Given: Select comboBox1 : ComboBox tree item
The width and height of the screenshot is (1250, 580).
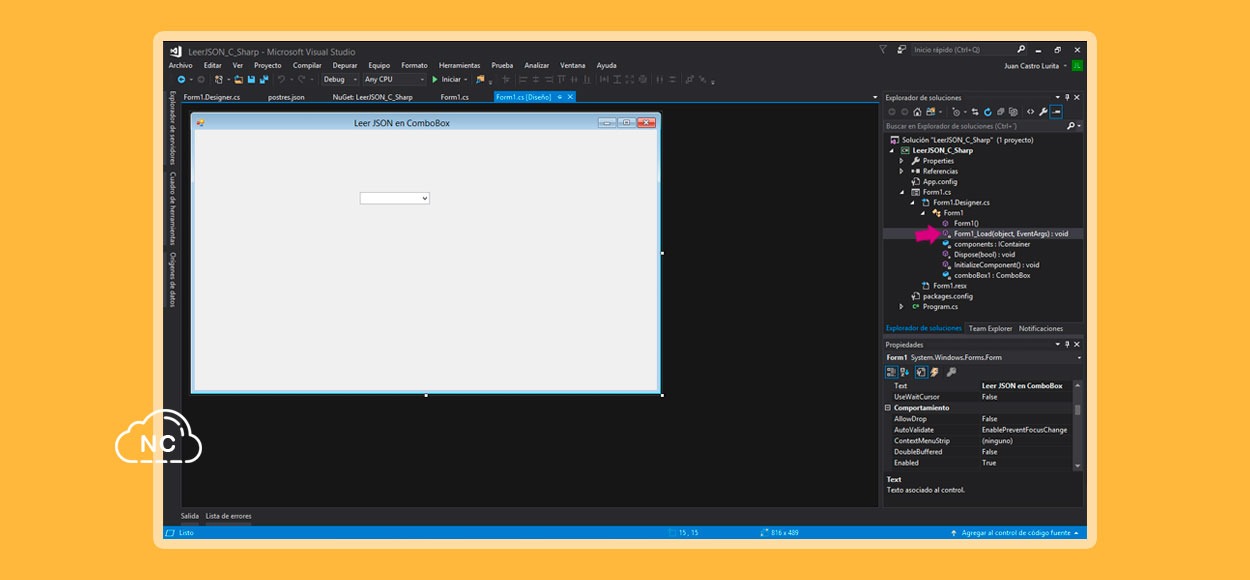Looking at the screenshot, I should tap(992, 275).
